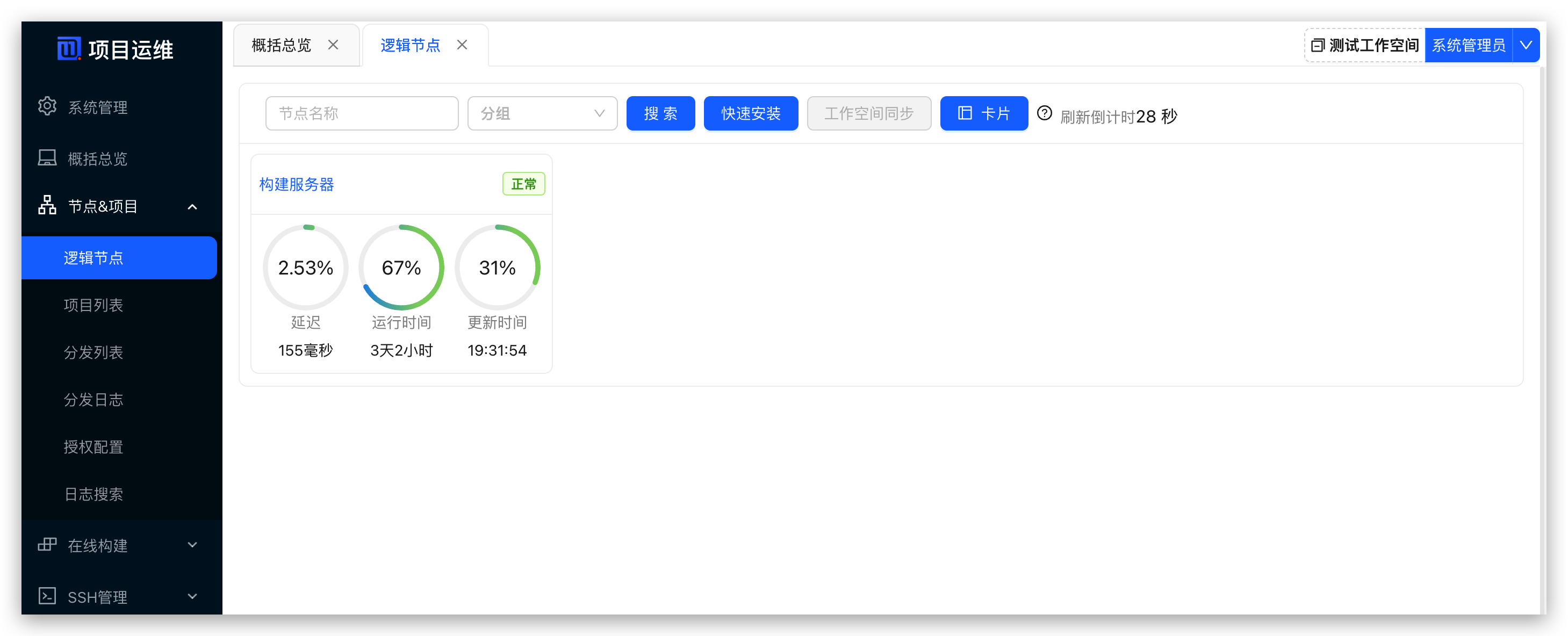This screenshot has width=1568, height=636.
Task: Close the 逻辑节点 tab
Action: pos(462,45)
